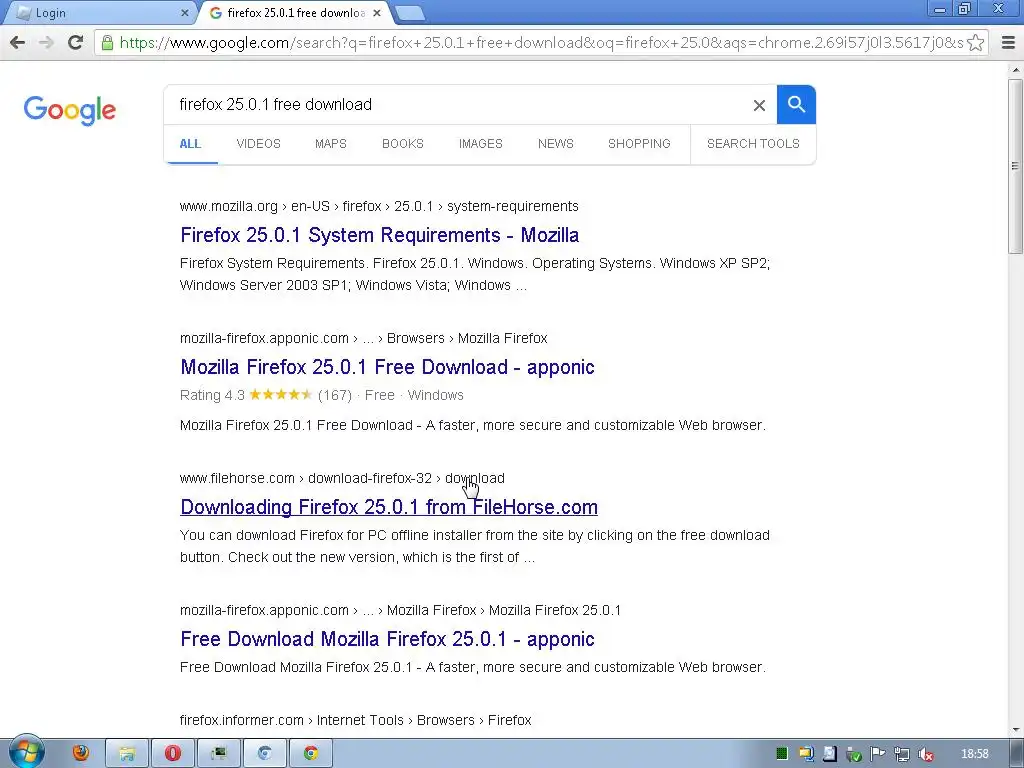
Task: Open a new tab with the new-tab button
Action: (410, 13)
